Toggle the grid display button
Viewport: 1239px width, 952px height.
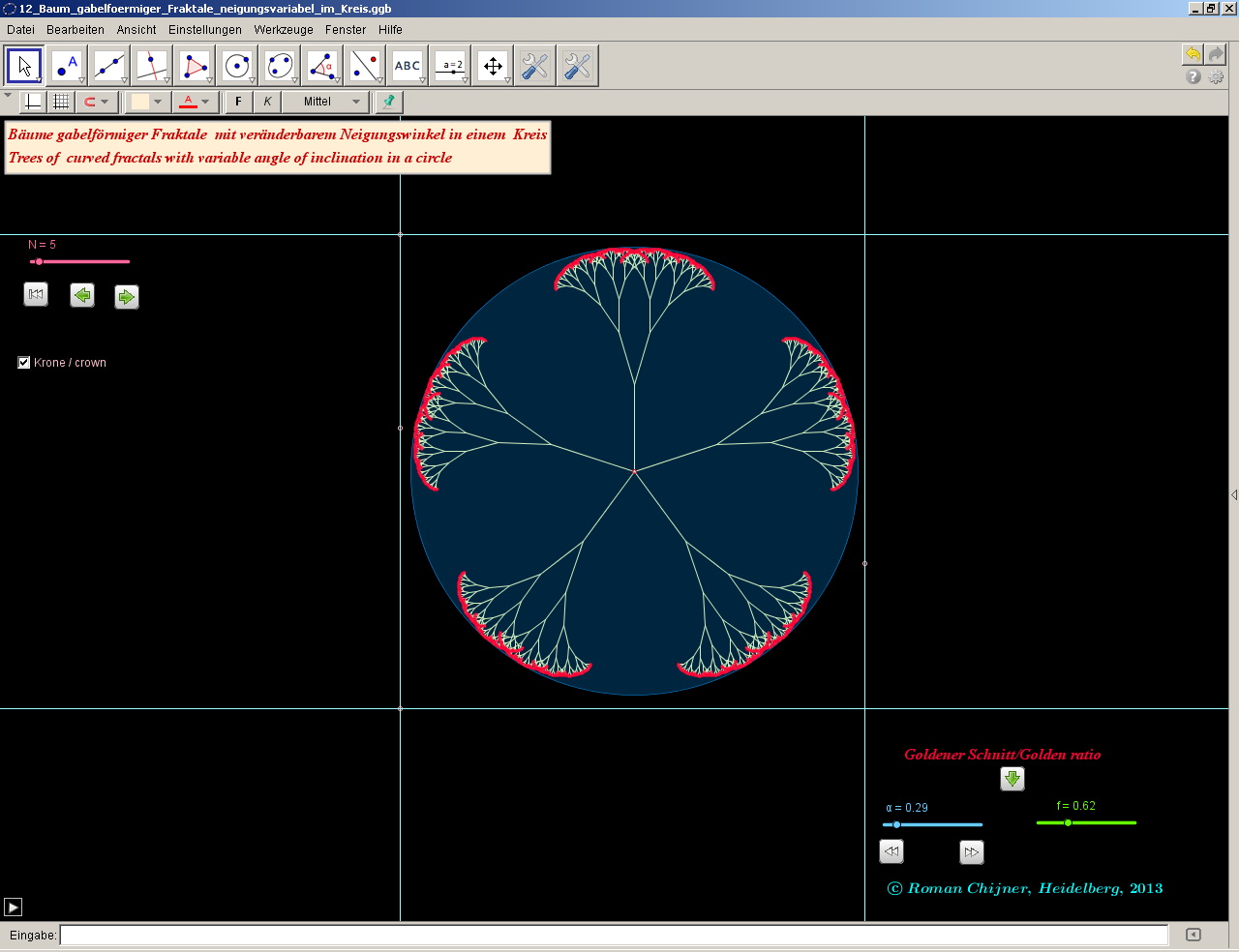[61, 102]
